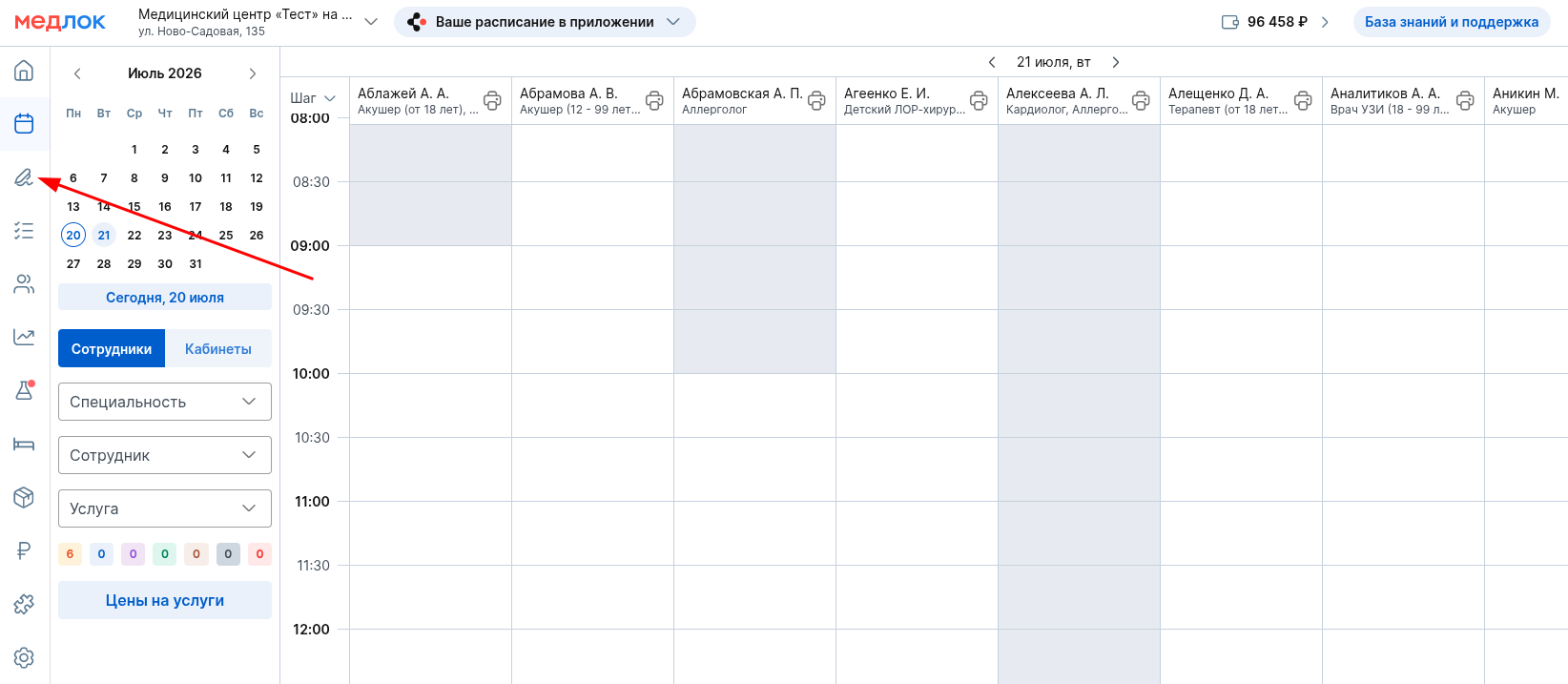The width and height of the screenshot is (1568, 684).
Task: Expand balance details arrow next to 96 458 ₽
Action: (x=1325, y=22)
